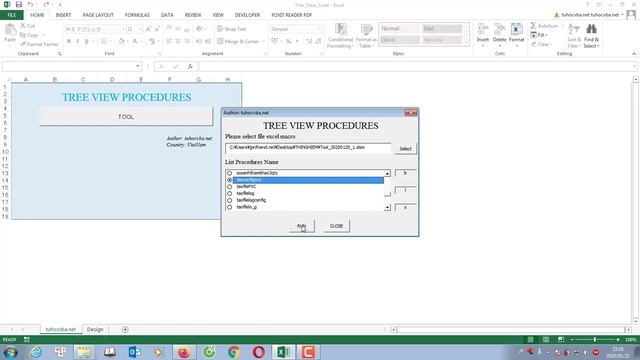Click Merge & Center command

pos(241,41)
